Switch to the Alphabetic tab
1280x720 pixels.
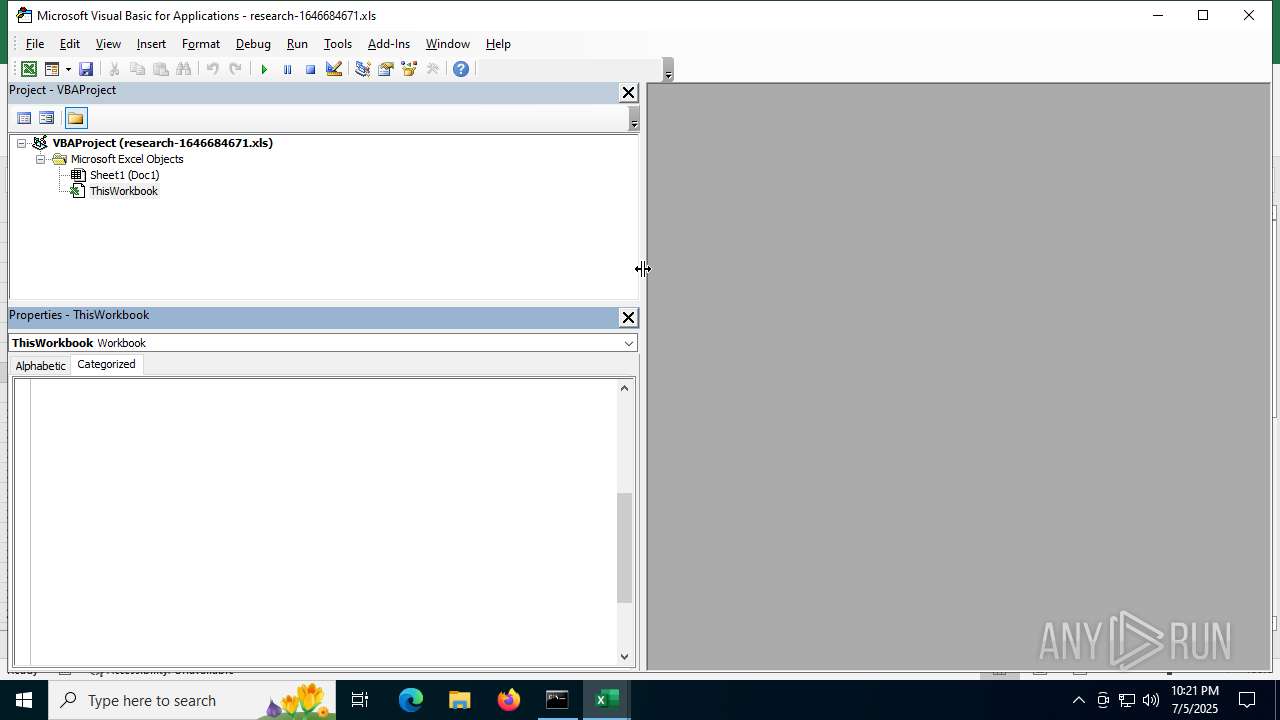[x=40, y=366]
